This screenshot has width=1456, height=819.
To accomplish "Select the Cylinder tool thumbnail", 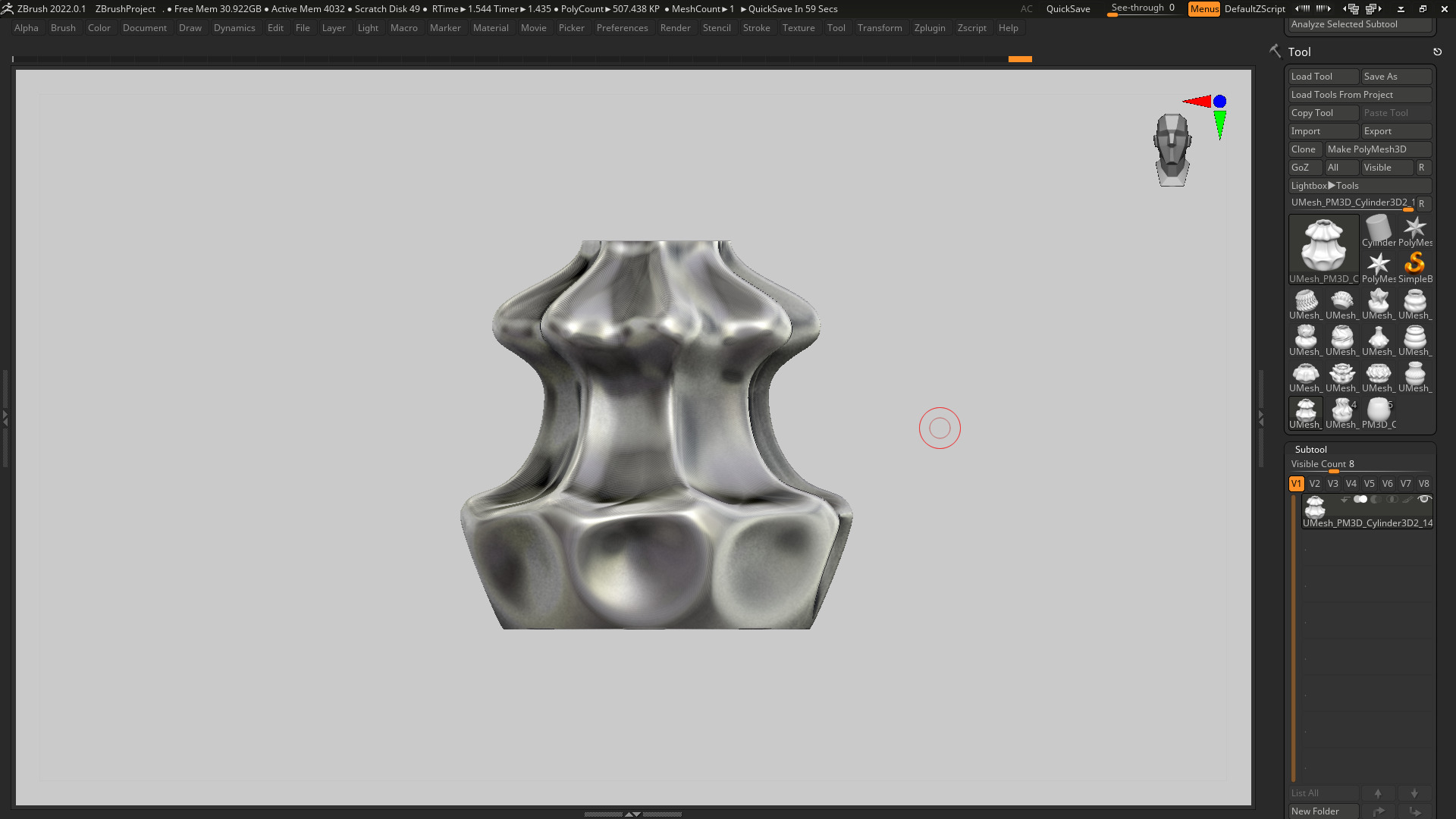I will click(x=1378, y=231).
